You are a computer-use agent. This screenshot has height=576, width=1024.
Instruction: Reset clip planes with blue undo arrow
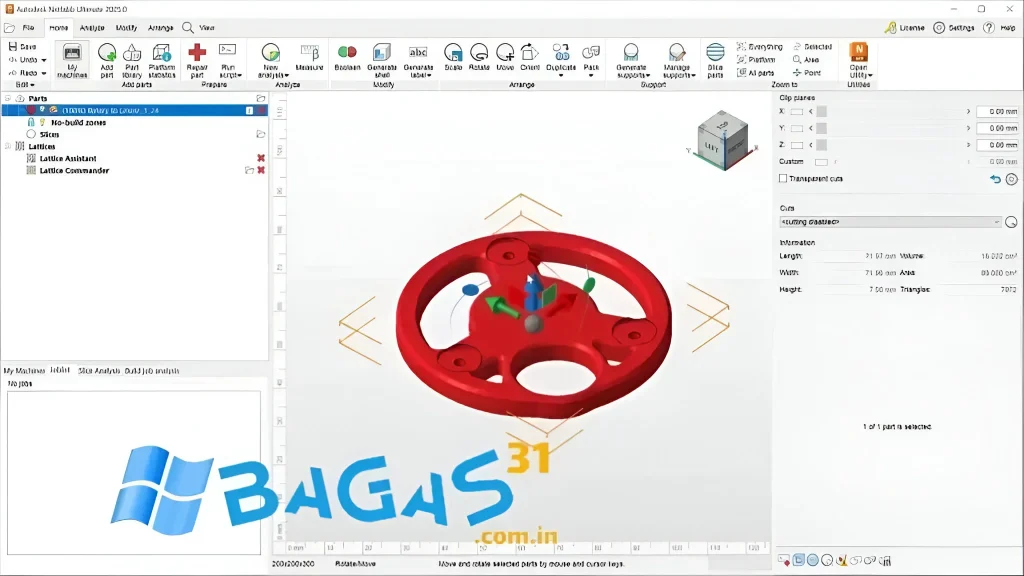[x=995, y=179]
